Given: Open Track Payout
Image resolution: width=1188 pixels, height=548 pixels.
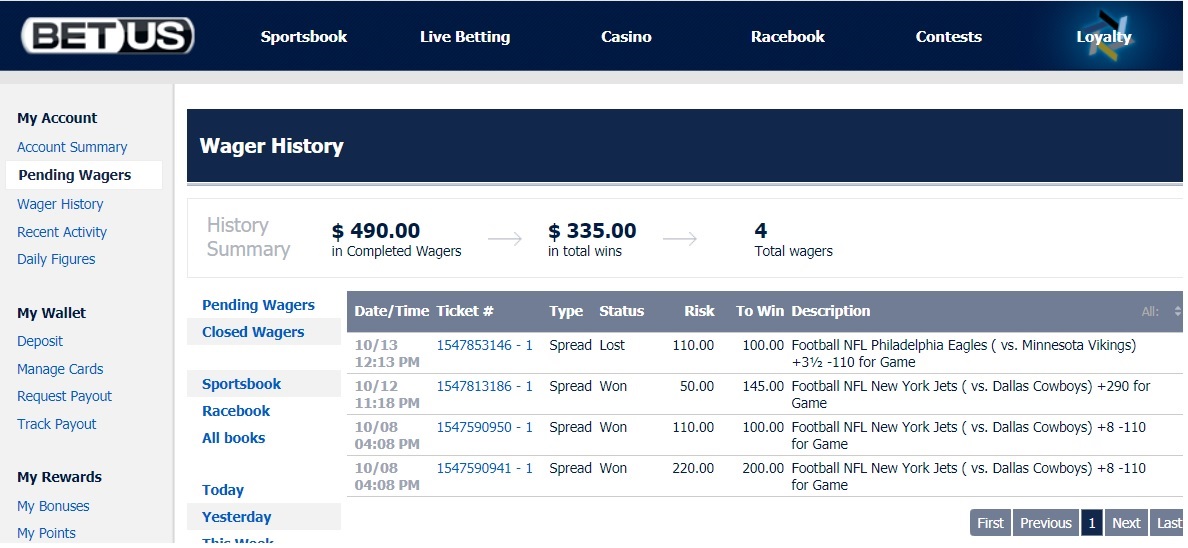Looking at the screenshot, I should click(x=57, y=424).
